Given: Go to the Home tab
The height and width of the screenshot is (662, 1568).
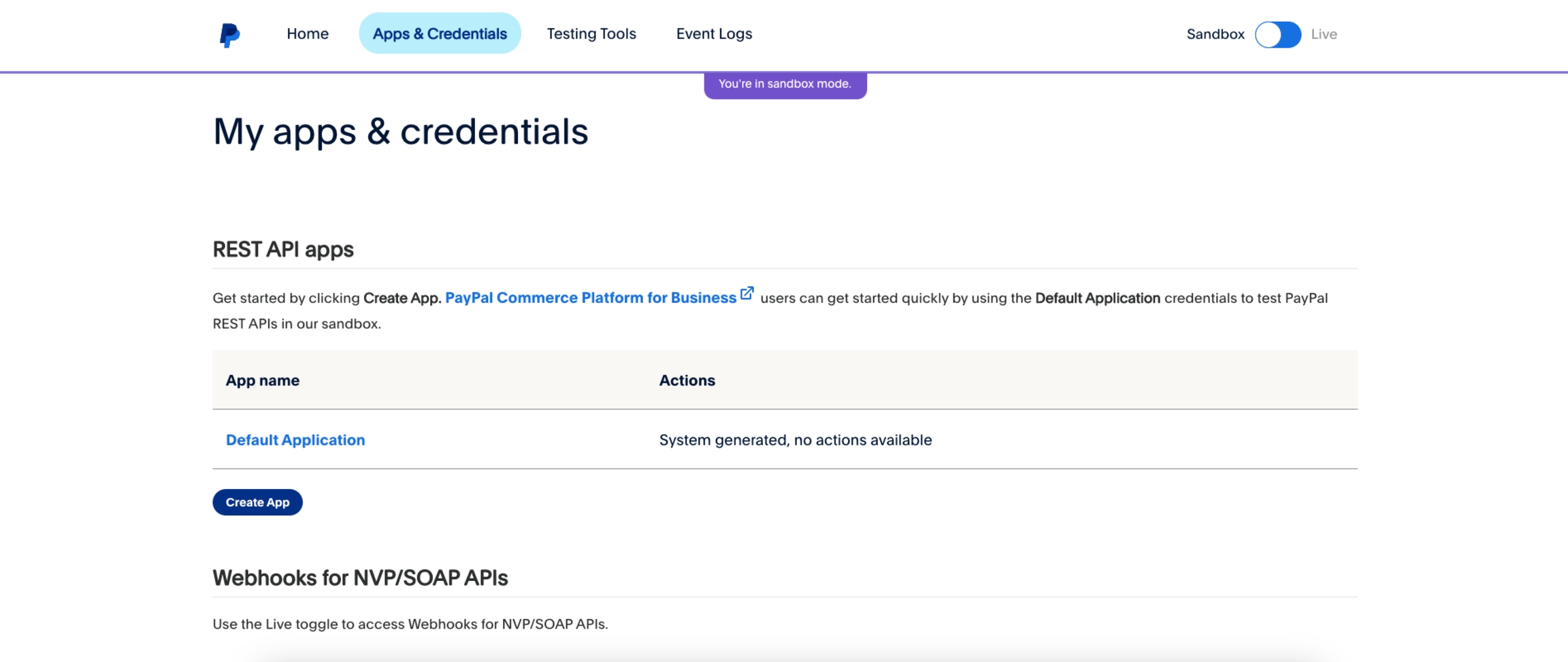Looking at the screenshot, I should [307, 34].
